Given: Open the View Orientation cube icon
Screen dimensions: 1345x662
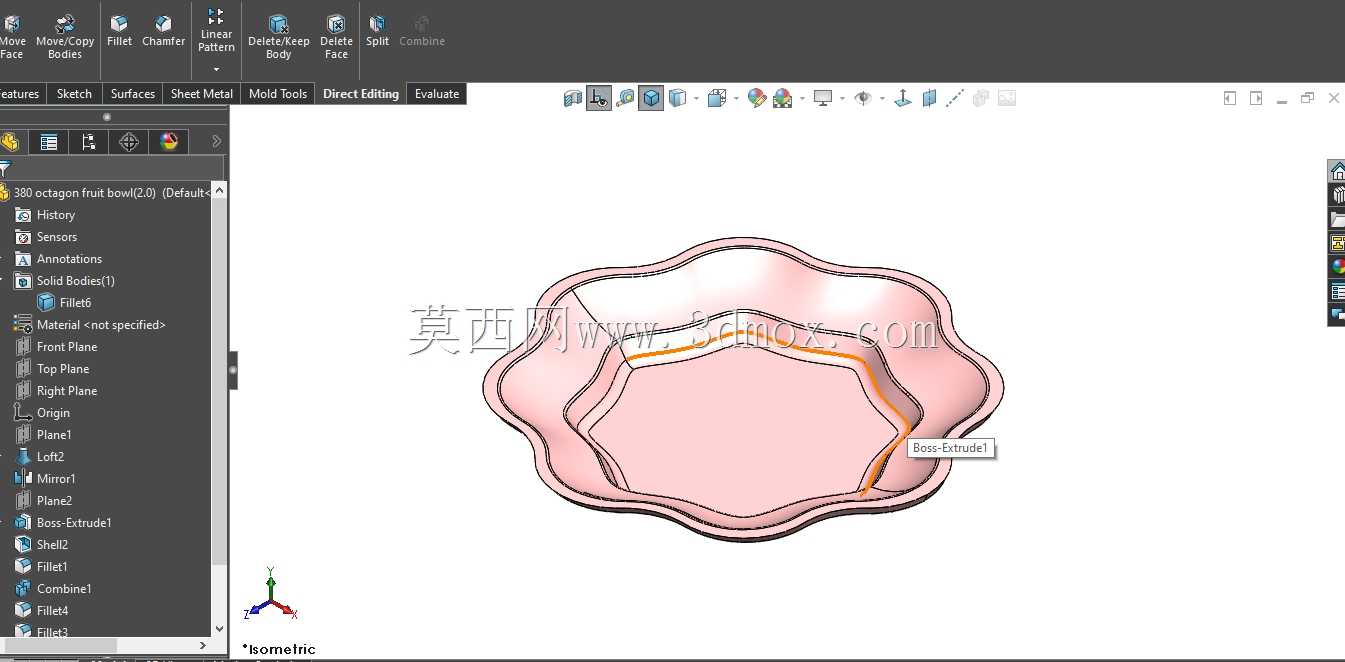Looking at the screenshot, I should coord(717,98).
